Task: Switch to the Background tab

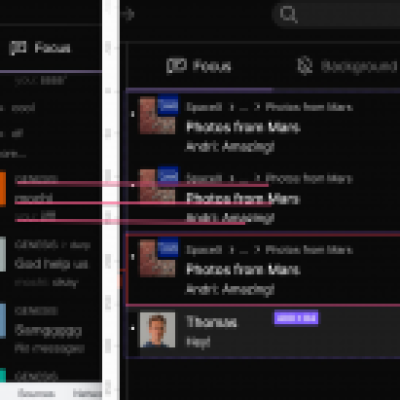Action: 347,66
